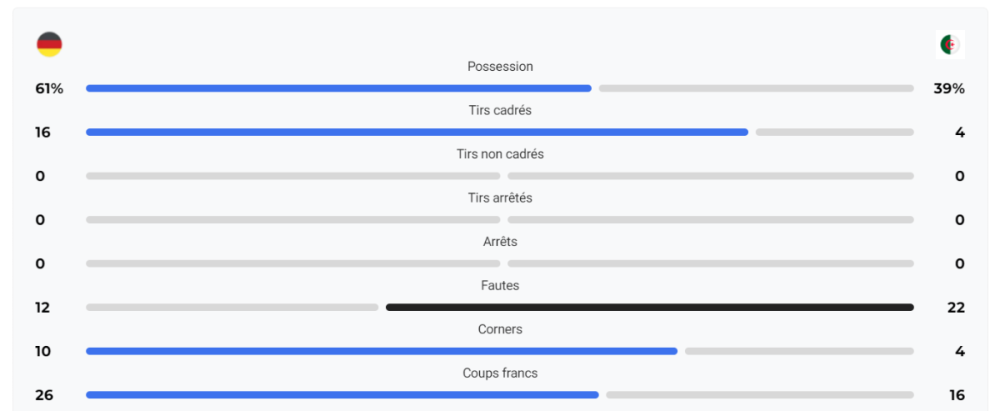Click the Fautes label
This screenshot has width=1000, height=411.
click(500, 285)
